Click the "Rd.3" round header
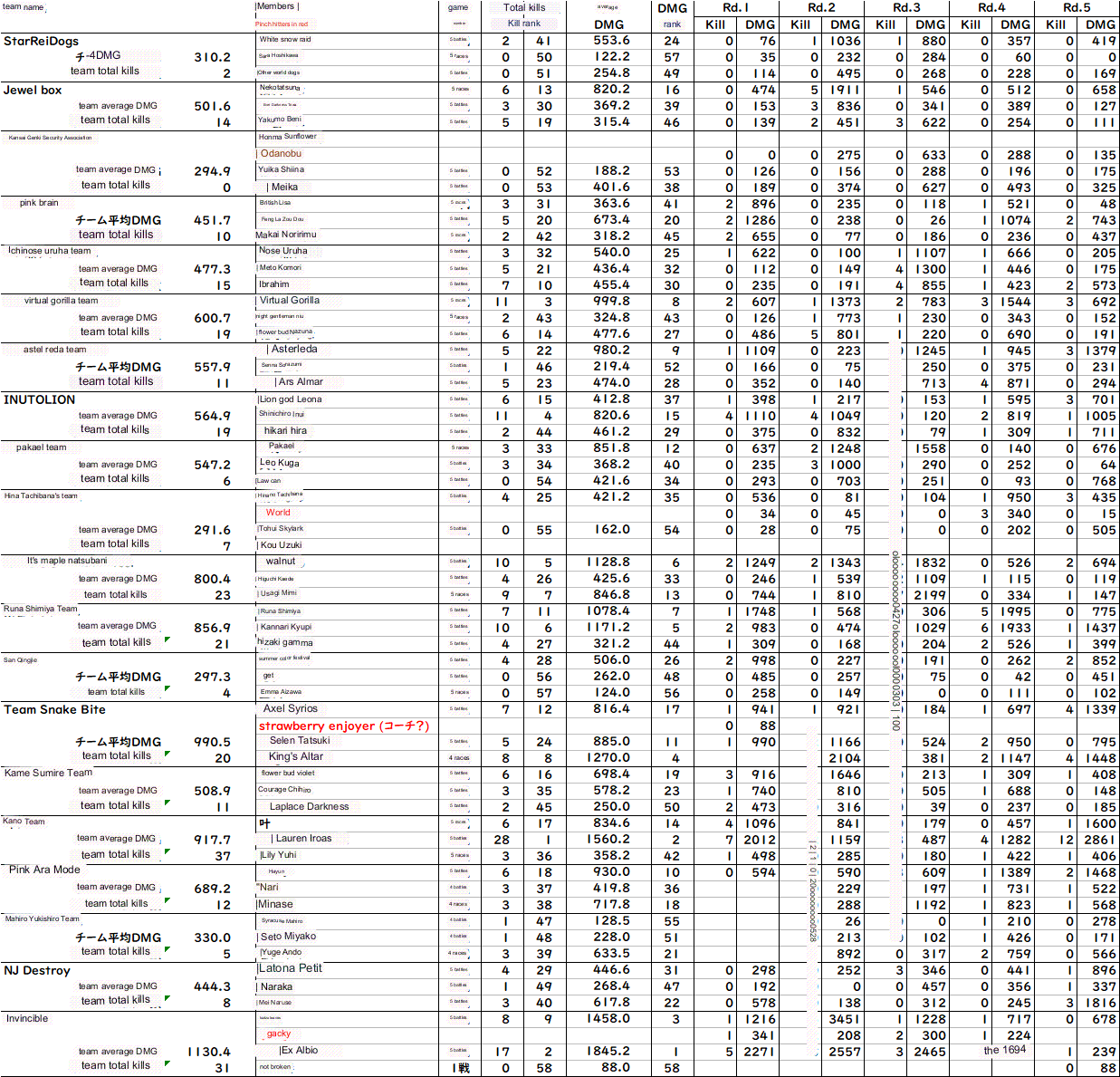The height and width of the screenshot is (1077, 1120). (x=906, y=7)
